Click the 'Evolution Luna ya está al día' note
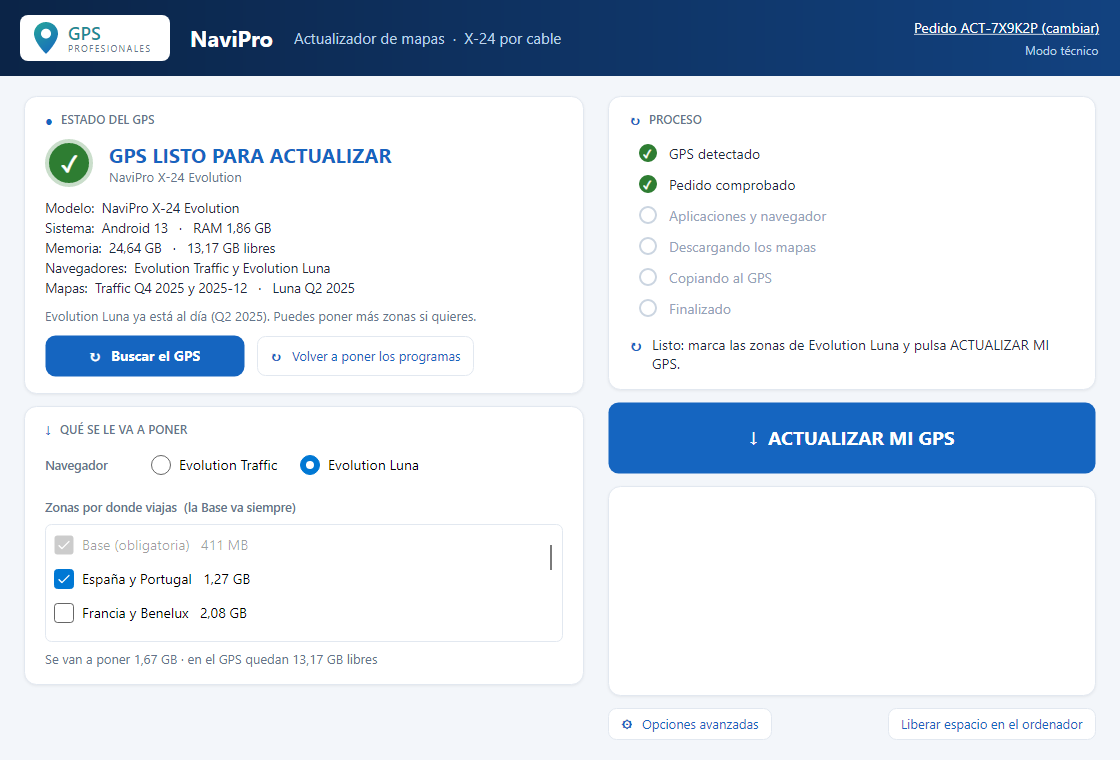Image resolution: width=1120 pixels, height=760 pixels. click(x=261, y=316)
